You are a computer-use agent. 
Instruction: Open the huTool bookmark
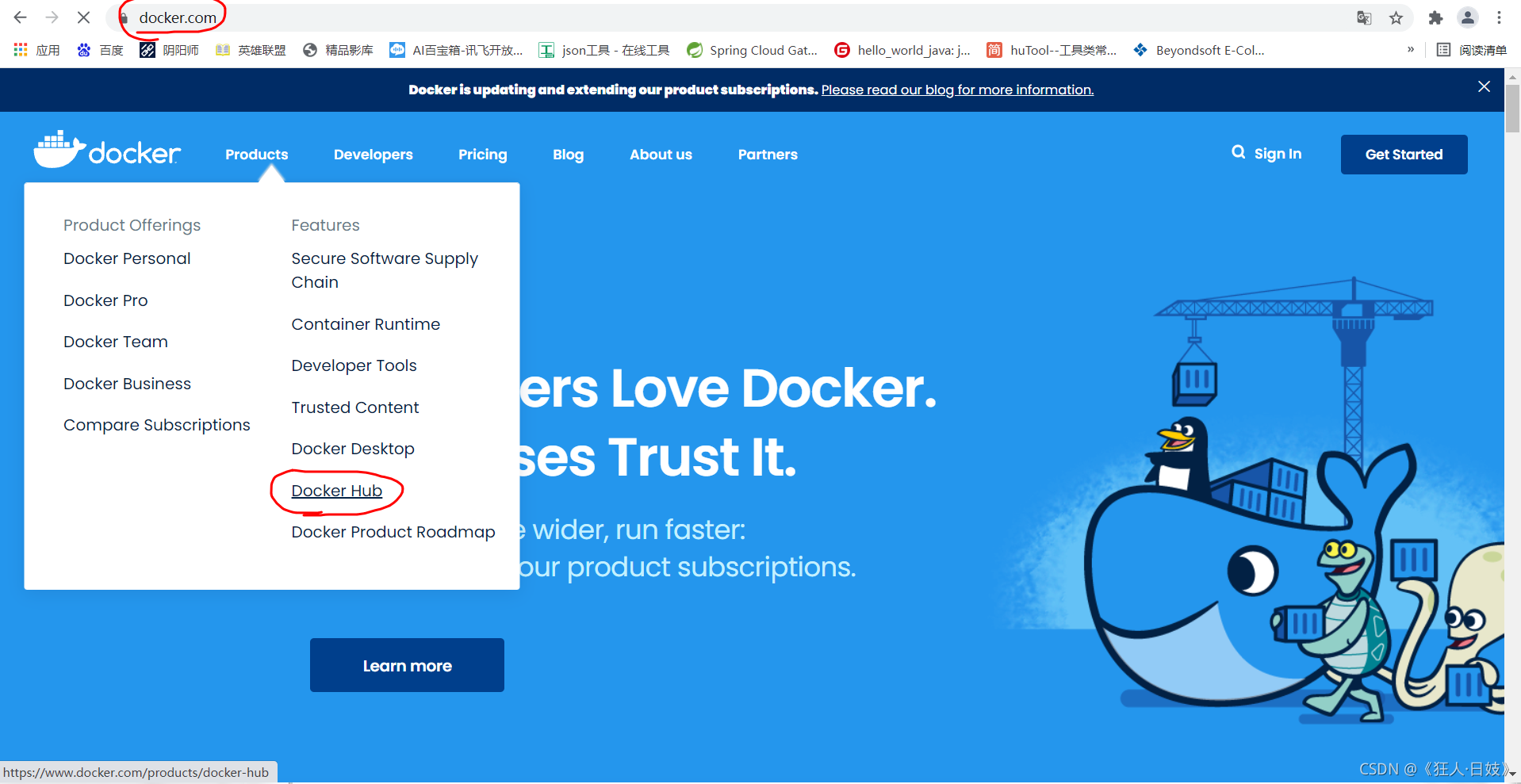tap(1052, 50)
